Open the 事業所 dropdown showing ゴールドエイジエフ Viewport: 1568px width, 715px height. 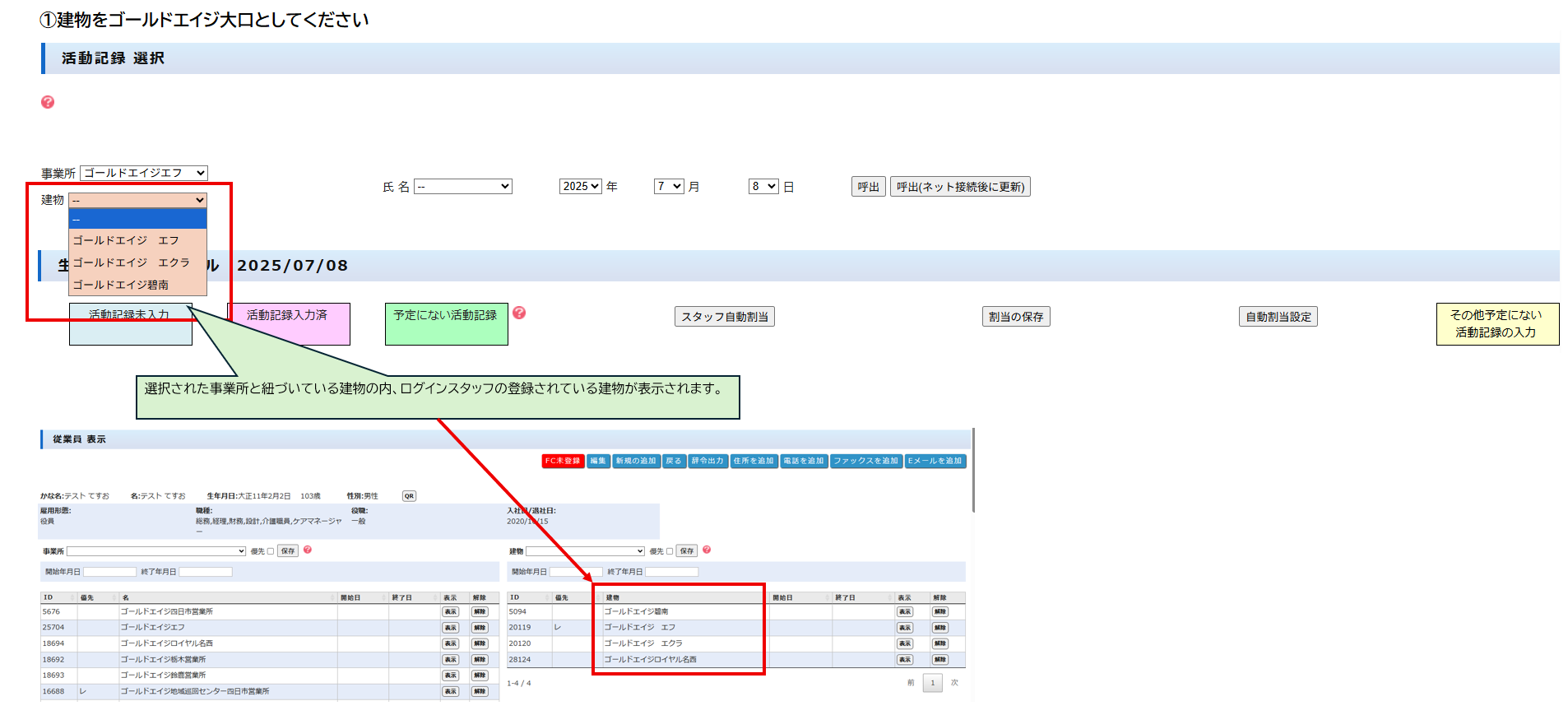click(x=144, y=173)
